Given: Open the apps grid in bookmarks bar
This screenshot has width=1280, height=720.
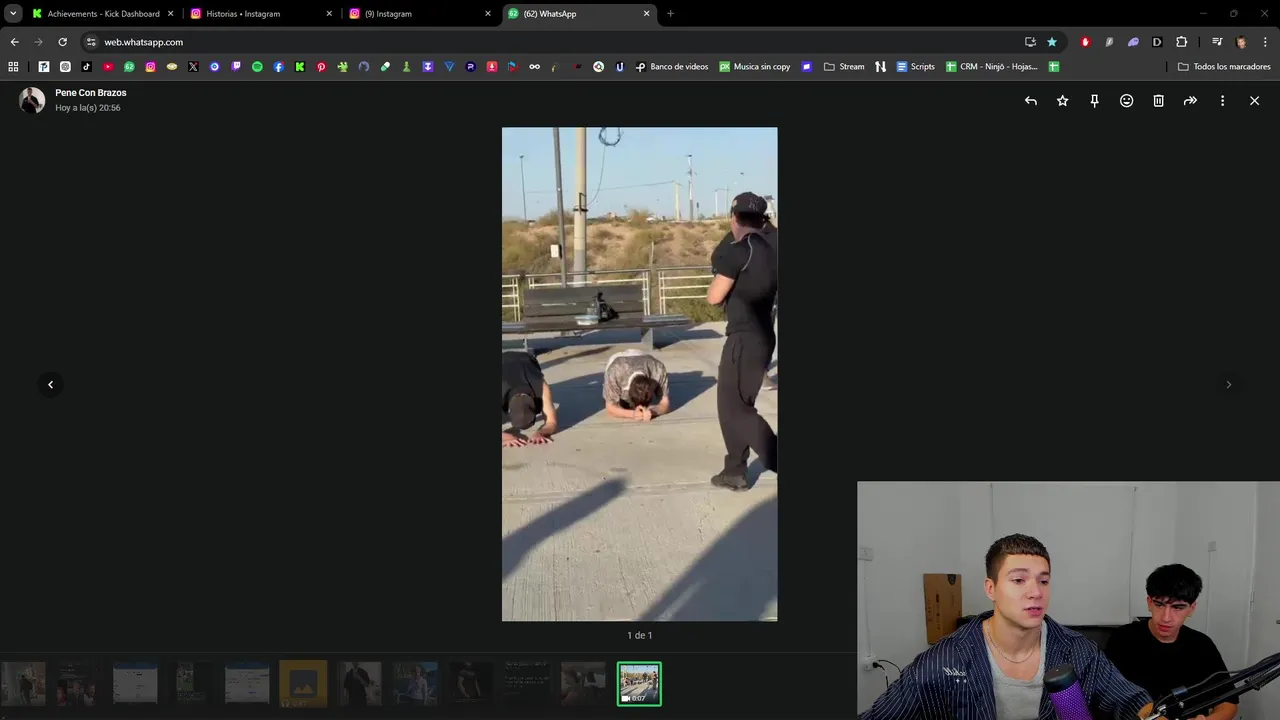Looking at the screenshot, I should click(13, 67).
